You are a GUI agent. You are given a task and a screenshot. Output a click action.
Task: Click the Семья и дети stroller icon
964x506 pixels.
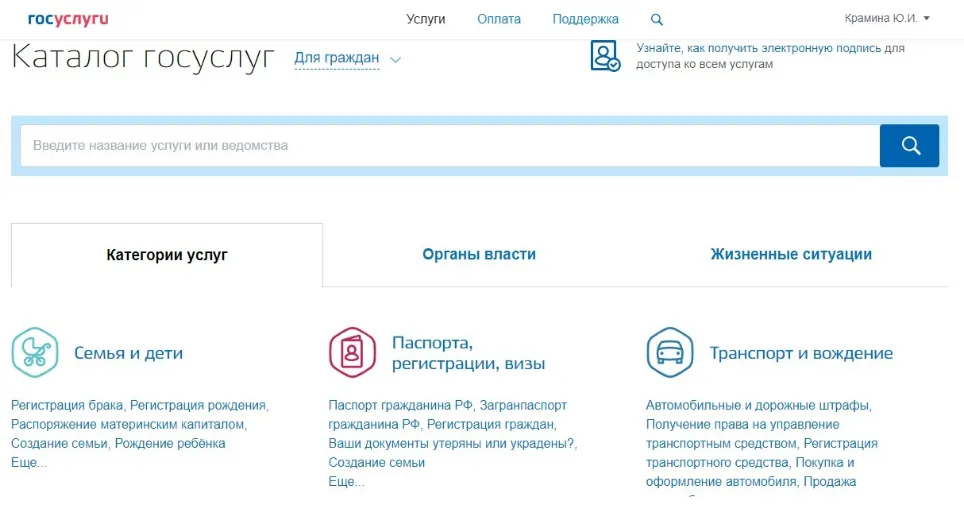click(35, 352)
